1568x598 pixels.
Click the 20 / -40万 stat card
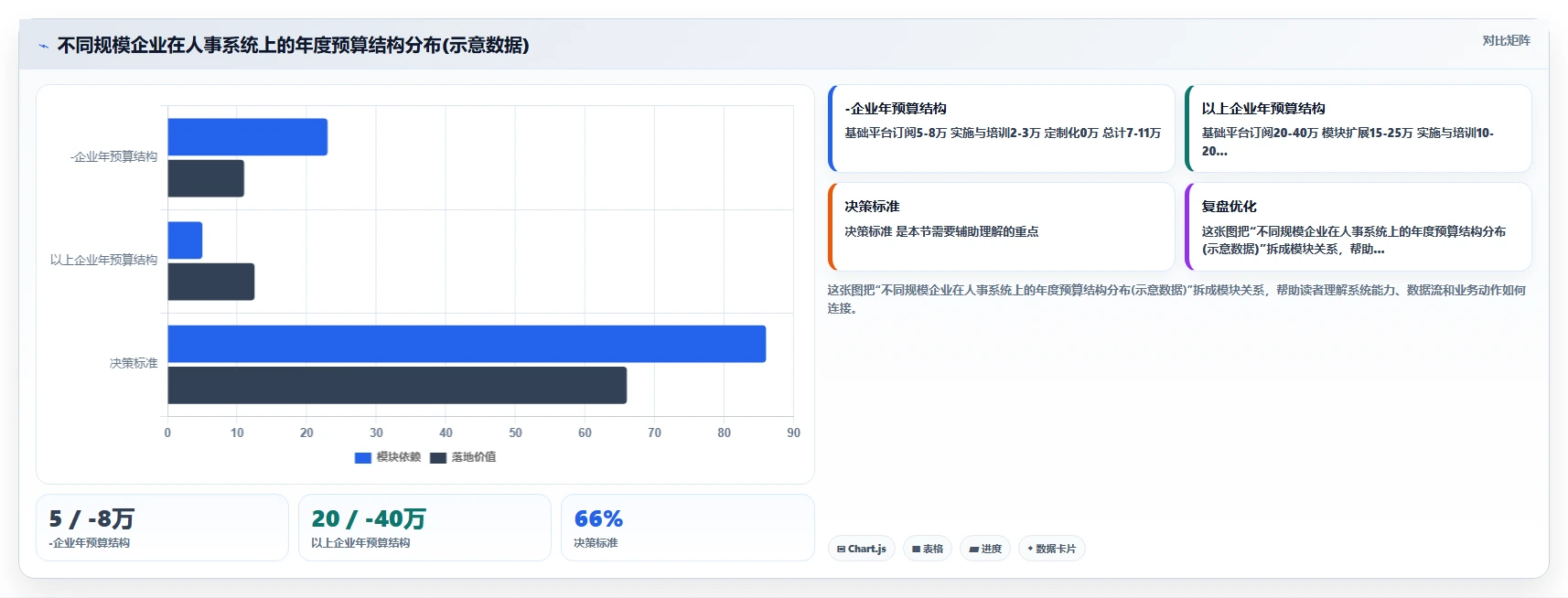tap(424, 528)
